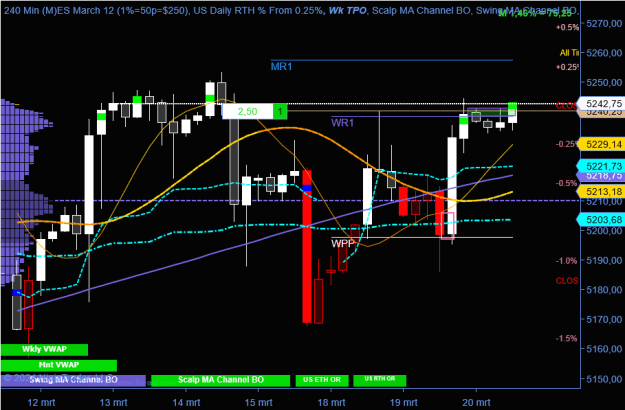The width and height of the screenshot is (625, 410).
Task: Click the US Daily RTH % From 0.25% title
Action: (258, 10)
